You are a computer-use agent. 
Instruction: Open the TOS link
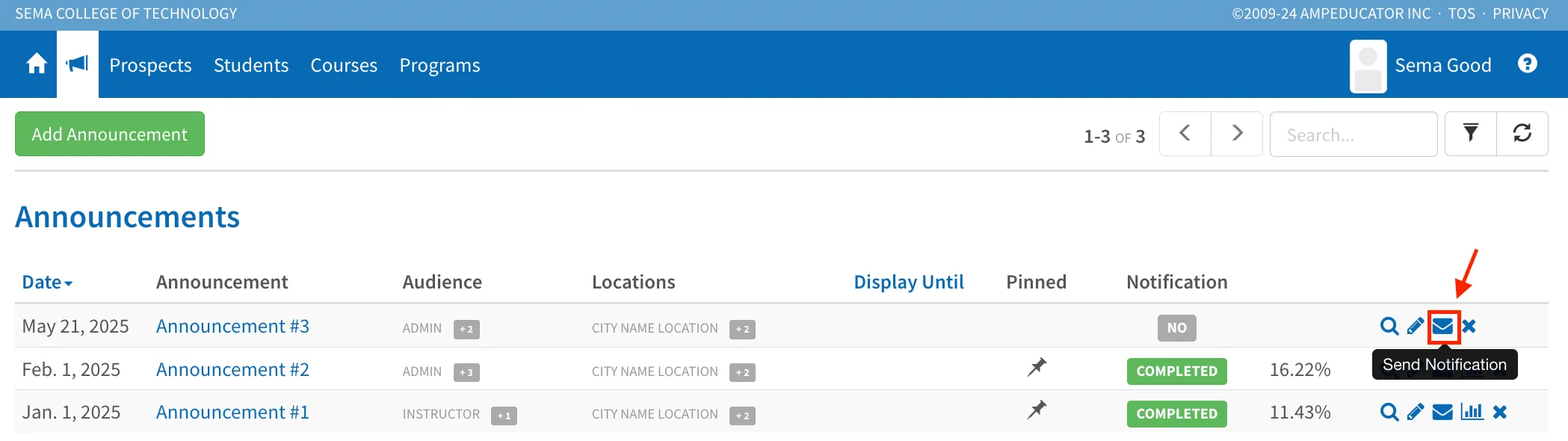click(x=1462, y=13)
